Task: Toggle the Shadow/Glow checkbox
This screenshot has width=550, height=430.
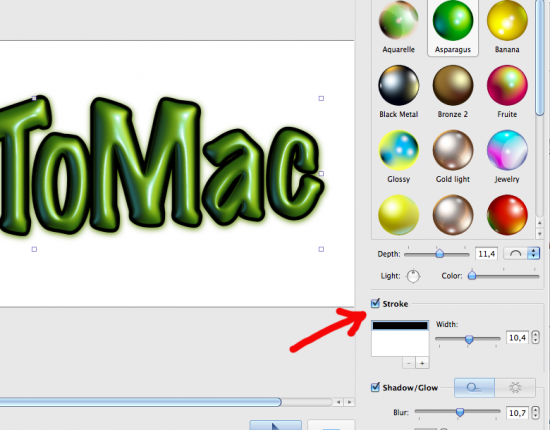Action: tap(375, 387)
